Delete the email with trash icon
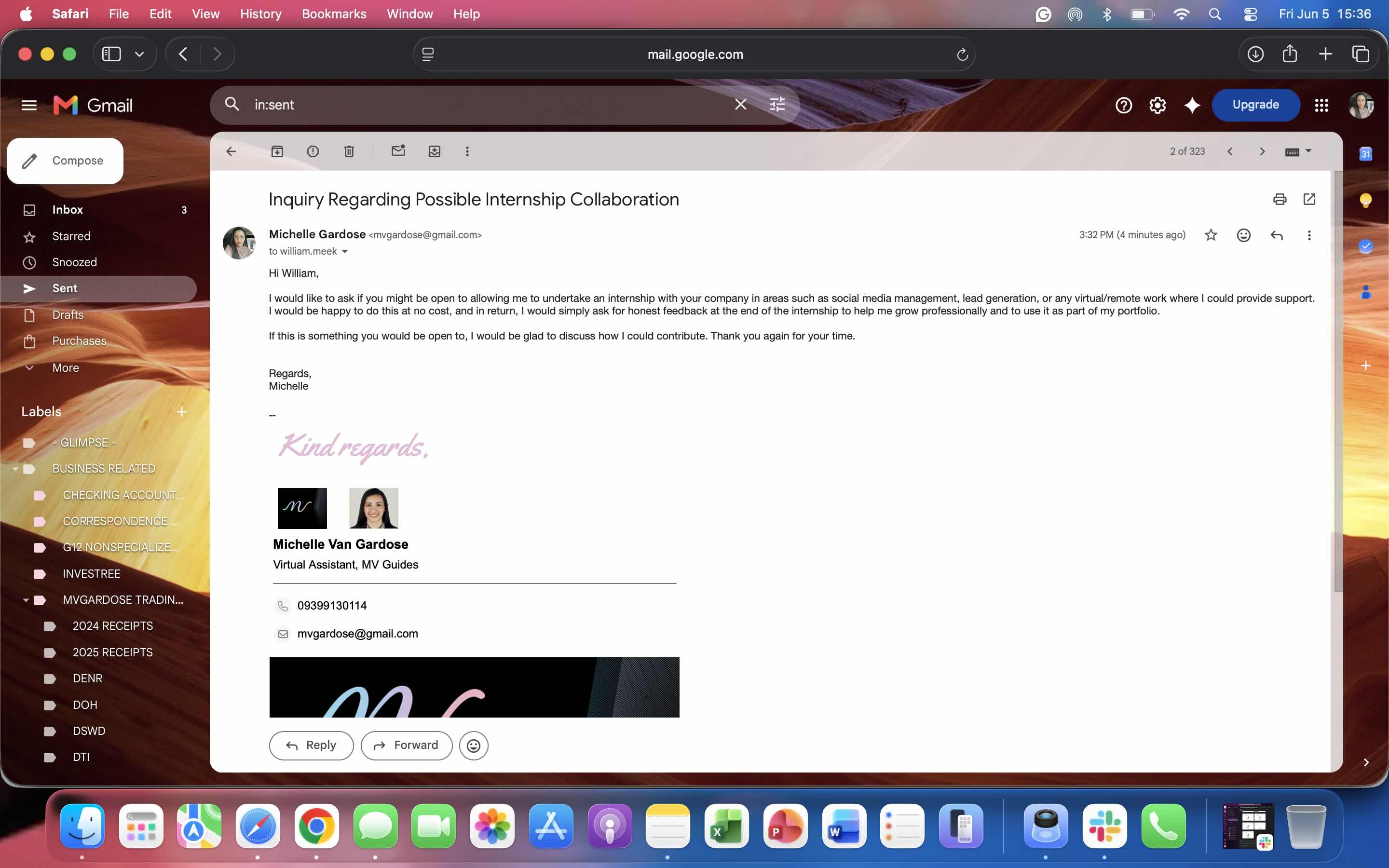Image resolution: width=1389 pixels, height=868 pixels. click(349, 151)
